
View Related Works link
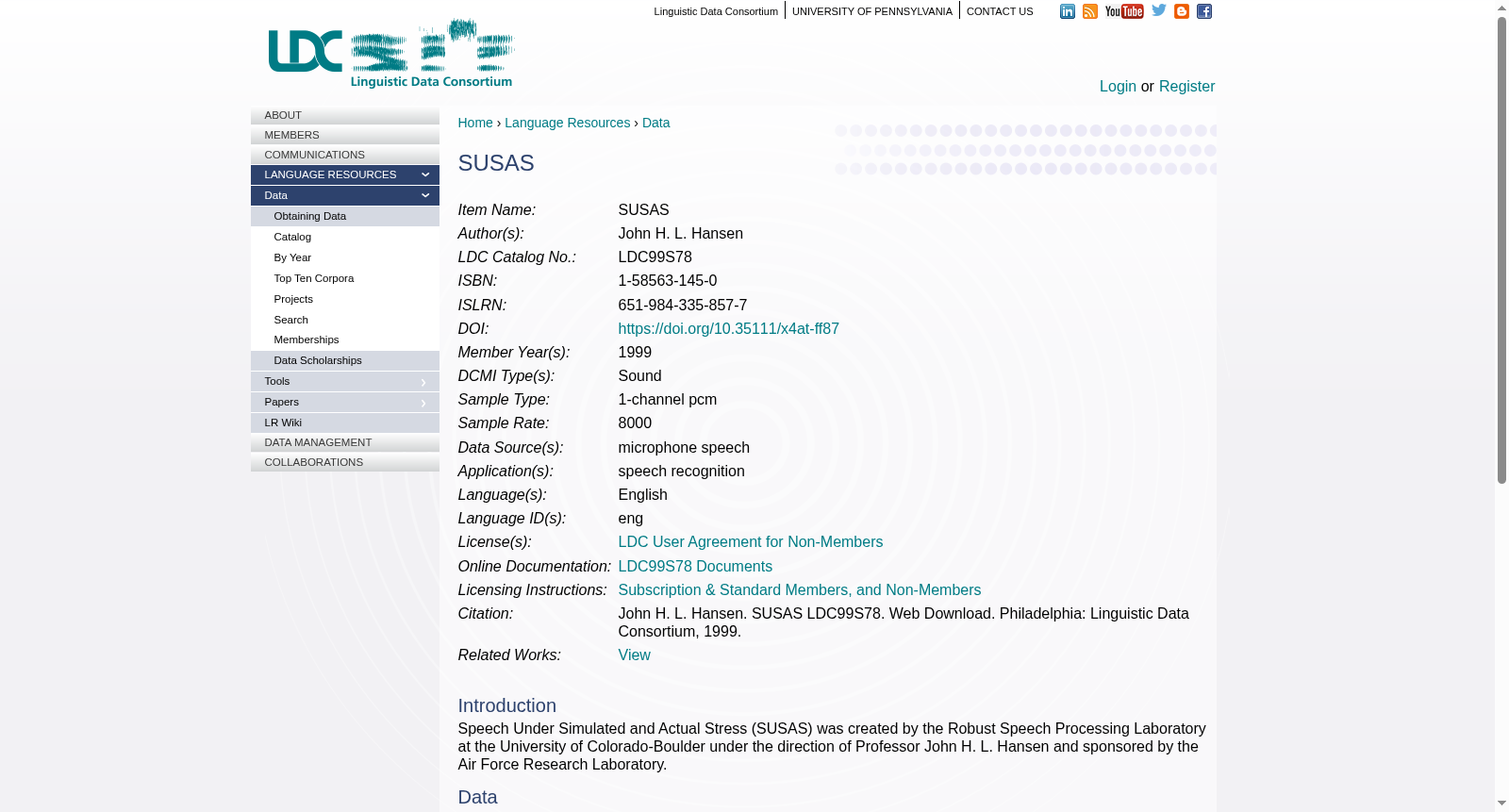(634, 655)
